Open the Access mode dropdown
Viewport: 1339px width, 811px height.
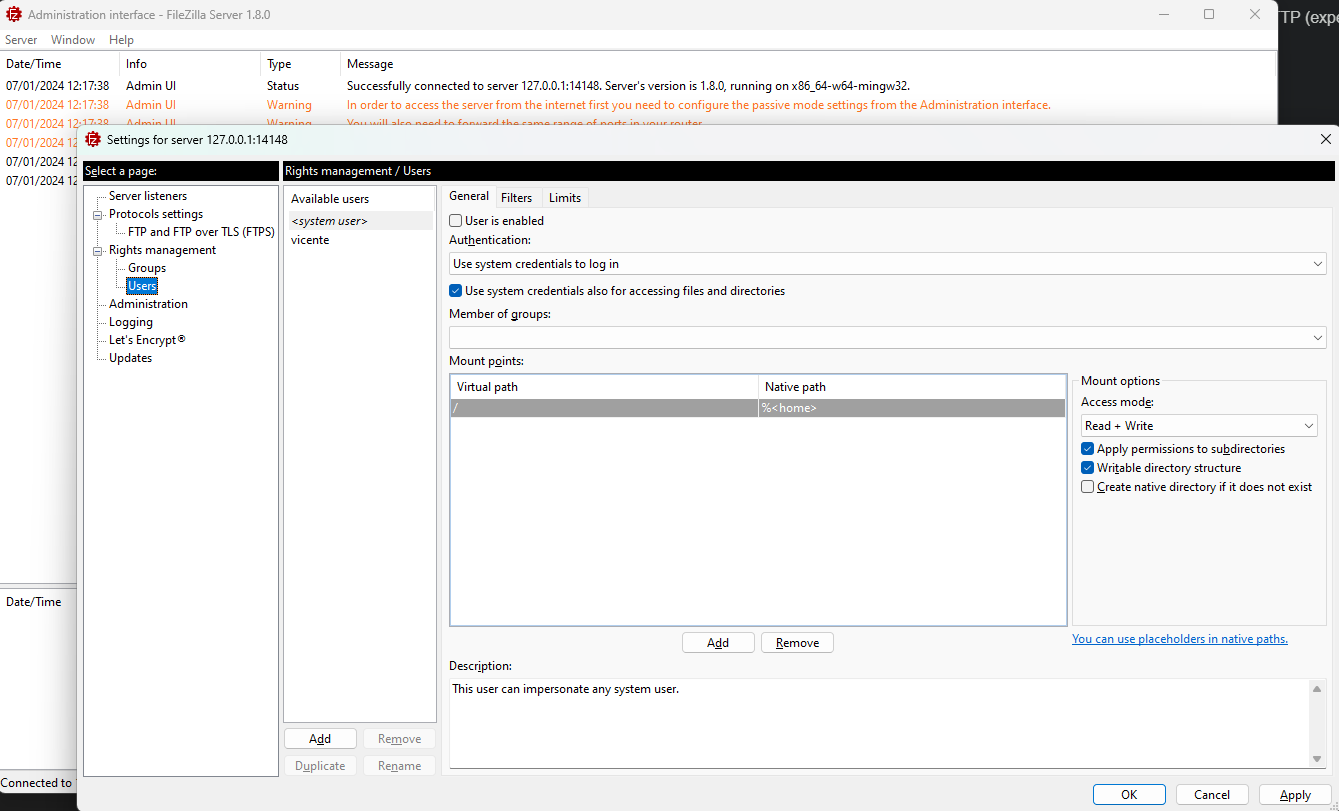pos(1199,426)
